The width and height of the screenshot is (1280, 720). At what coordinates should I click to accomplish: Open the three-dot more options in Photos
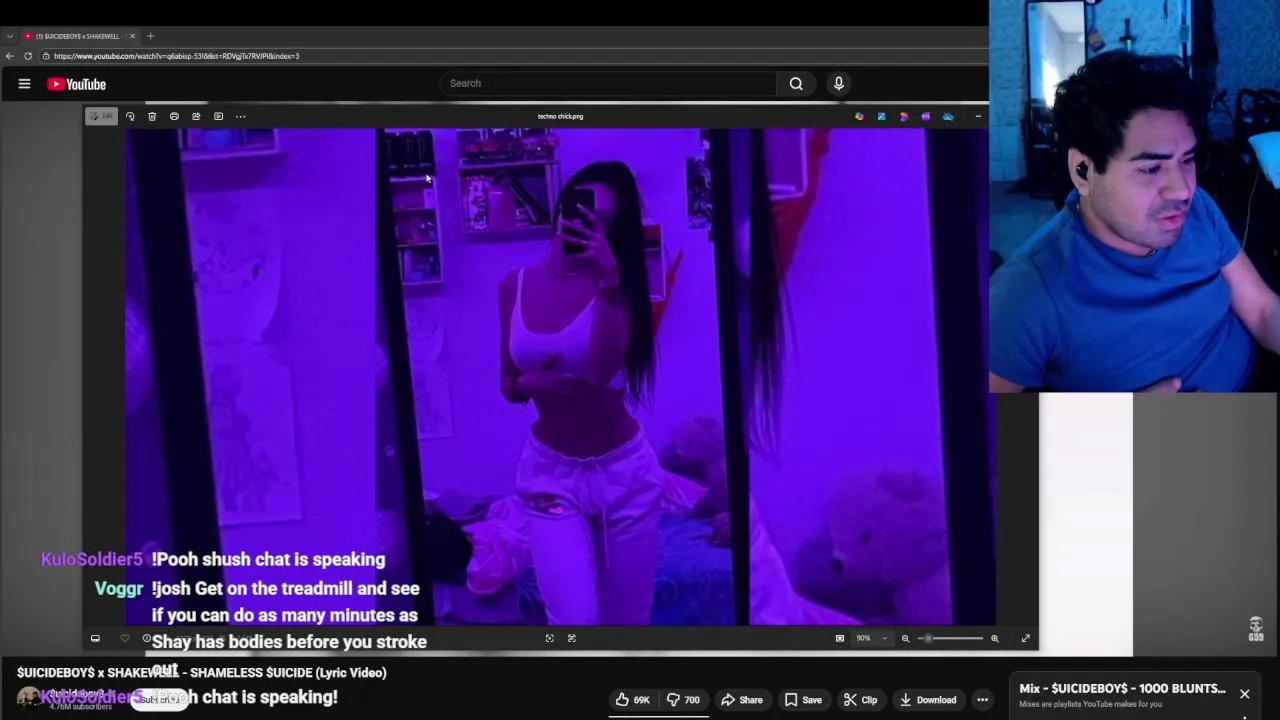pos(240,116)
